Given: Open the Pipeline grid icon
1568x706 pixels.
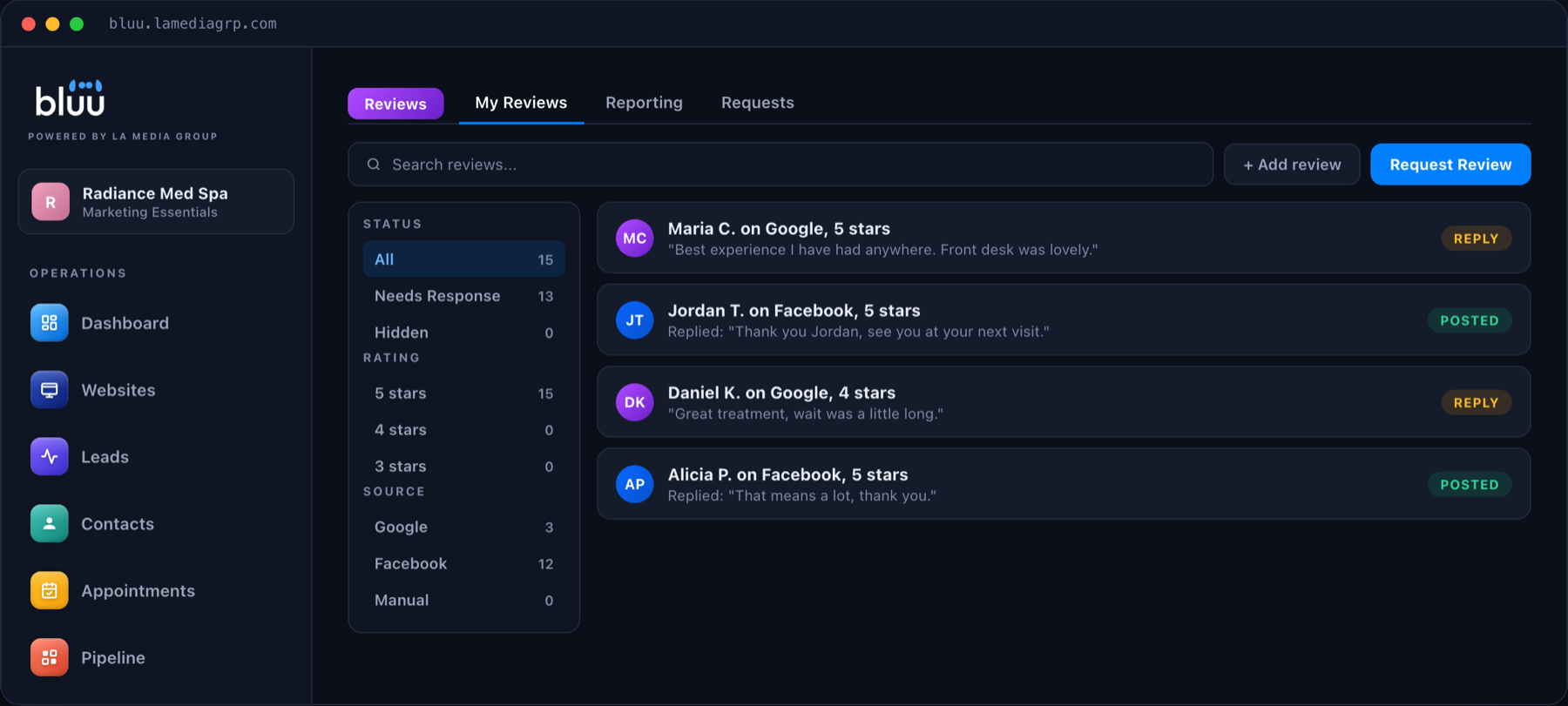Looking at the screenshot, I should tap(49, 658).
